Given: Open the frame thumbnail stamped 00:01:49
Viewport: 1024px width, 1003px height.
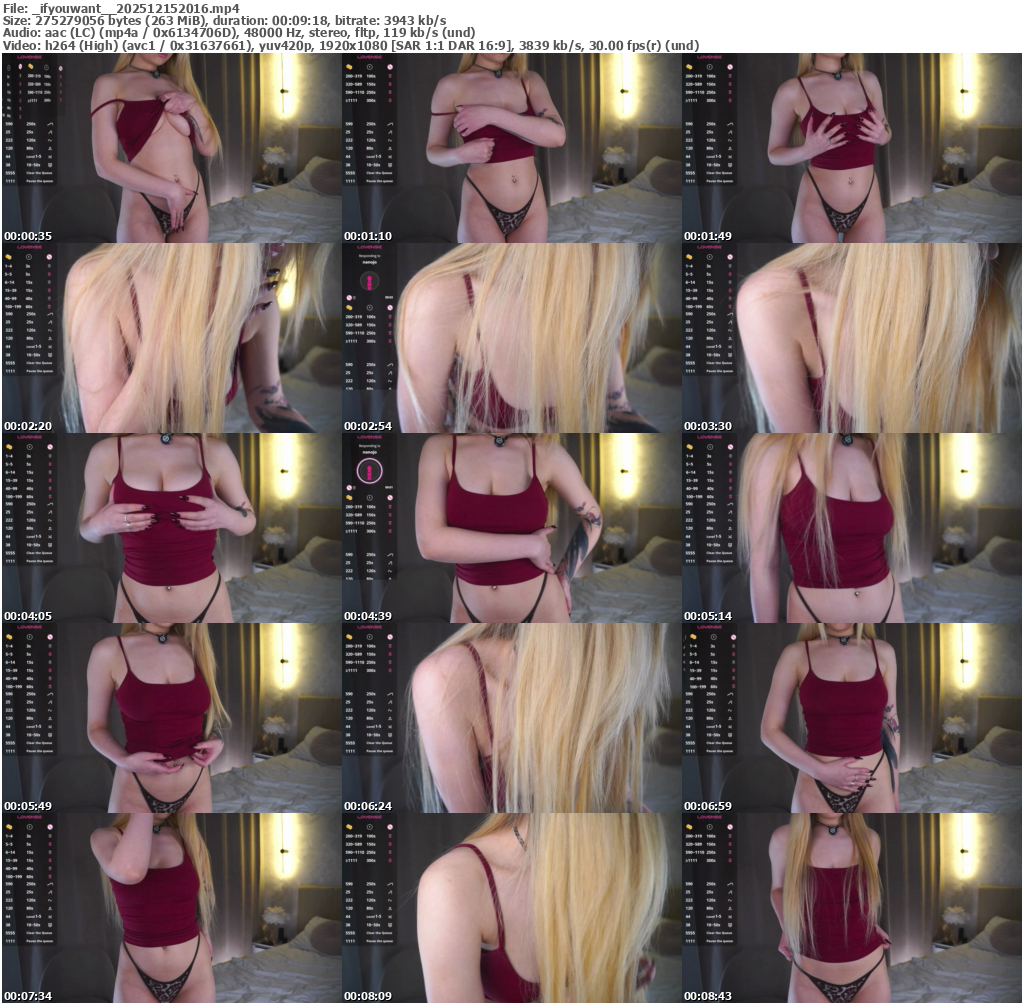Looking at the screenshot, I should [852, 148].
